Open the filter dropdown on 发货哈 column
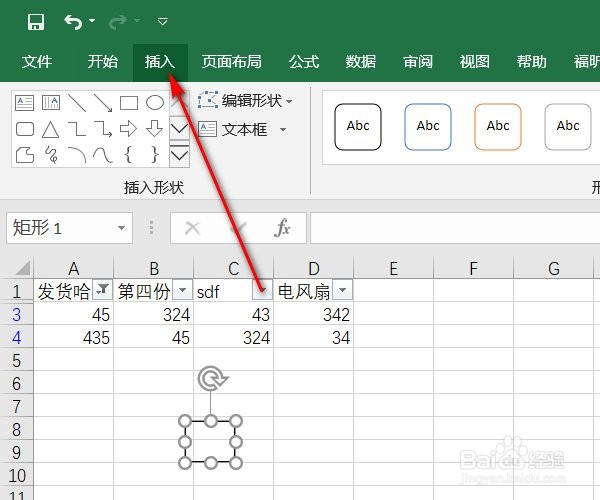The image size is (600, 500). (x=103, y=290)
